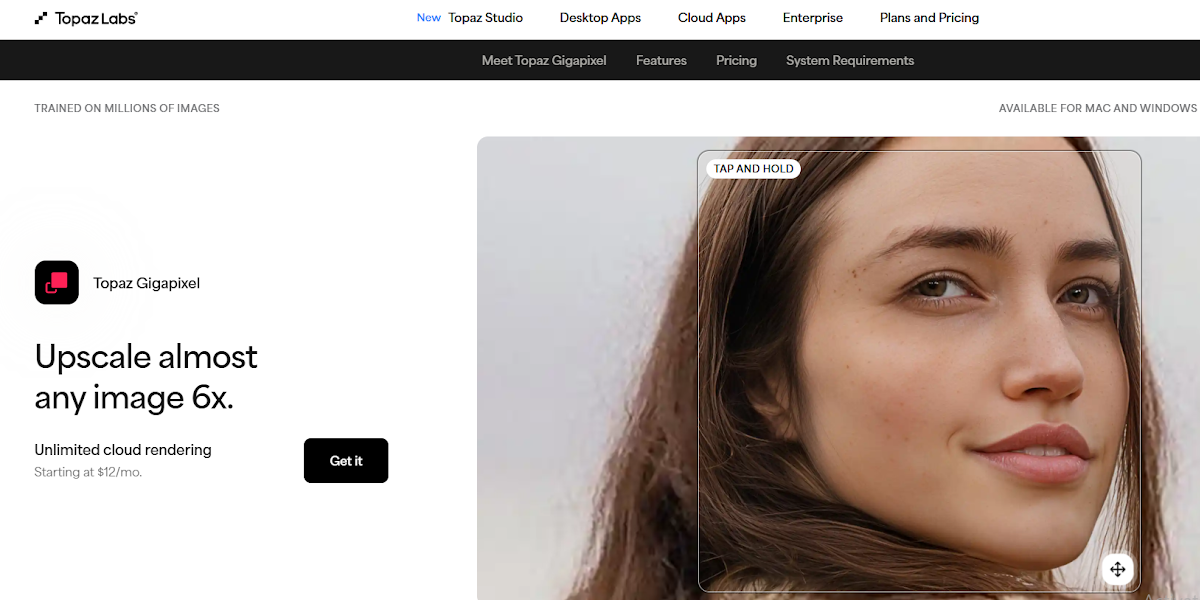The height and width of the screenshot is (600, 1200).
Task: Open Plans and Pricing
Action: 929,18
